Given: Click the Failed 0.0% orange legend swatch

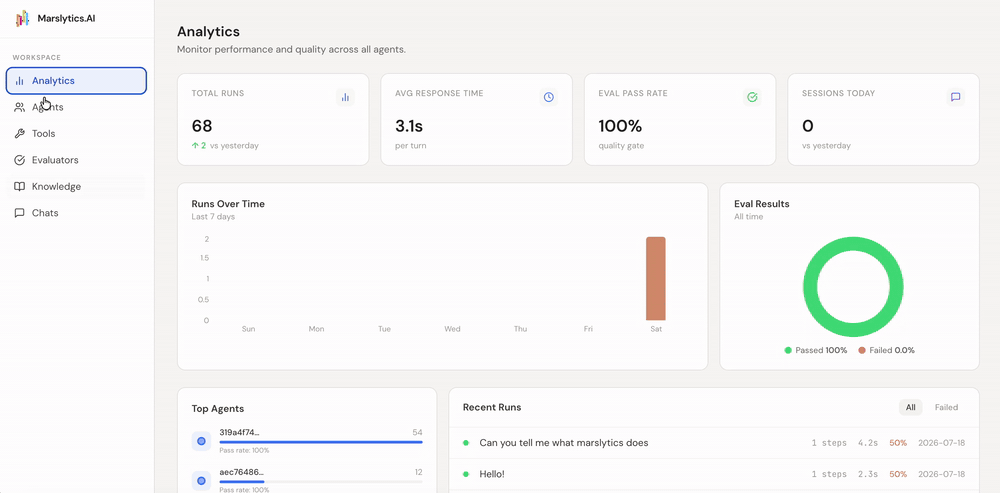Looking at the screenshot, I should [862, 350].
